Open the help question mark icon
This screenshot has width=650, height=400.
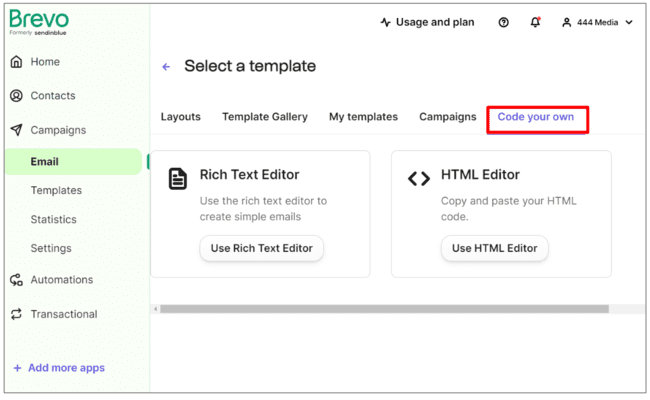pyautogui.click(x=503, y=23)
